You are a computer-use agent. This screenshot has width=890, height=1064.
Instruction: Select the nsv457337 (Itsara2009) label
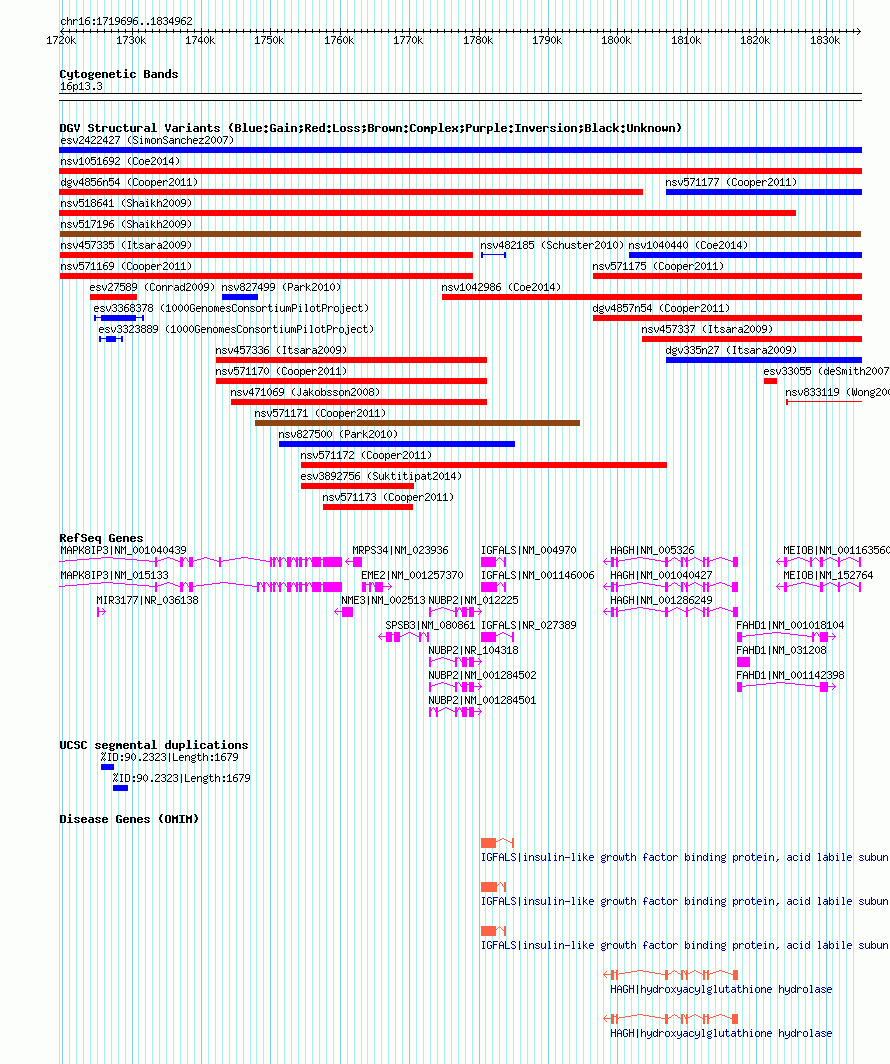point(708,330)
